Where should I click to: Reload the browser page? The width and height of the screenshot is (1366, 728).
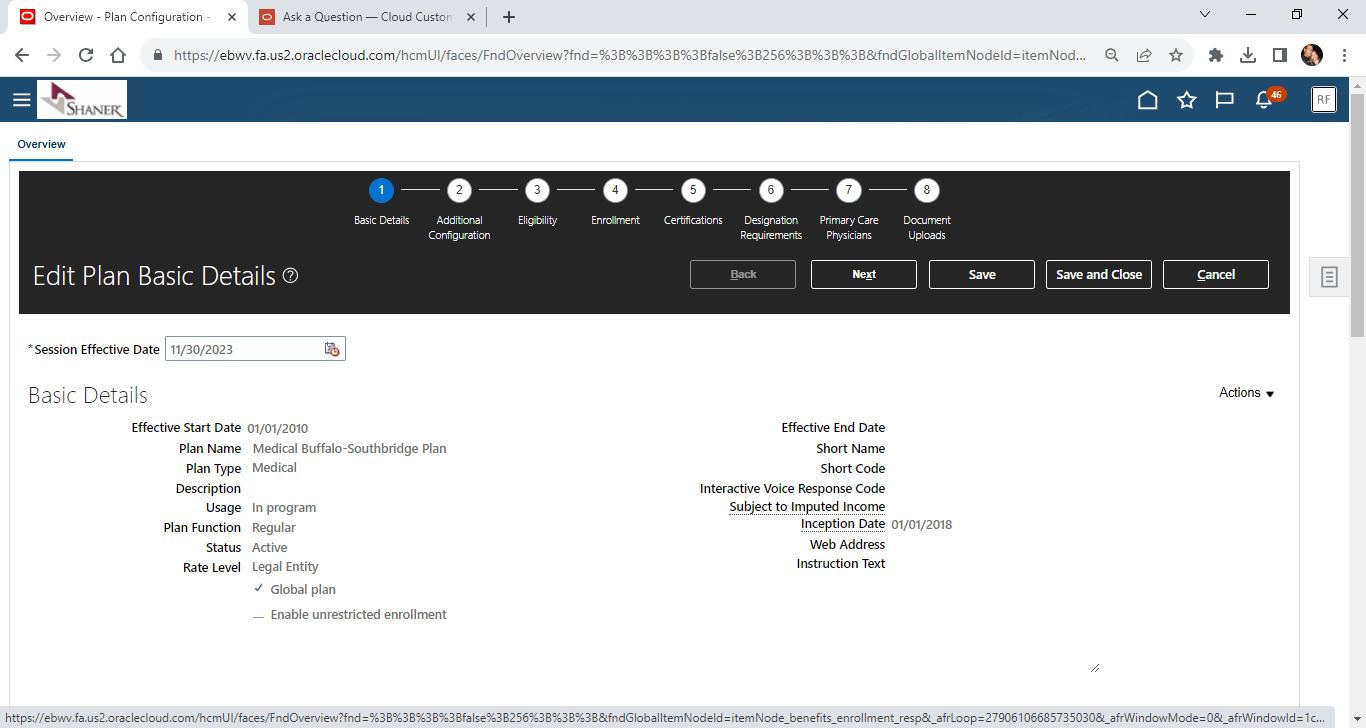86,56
